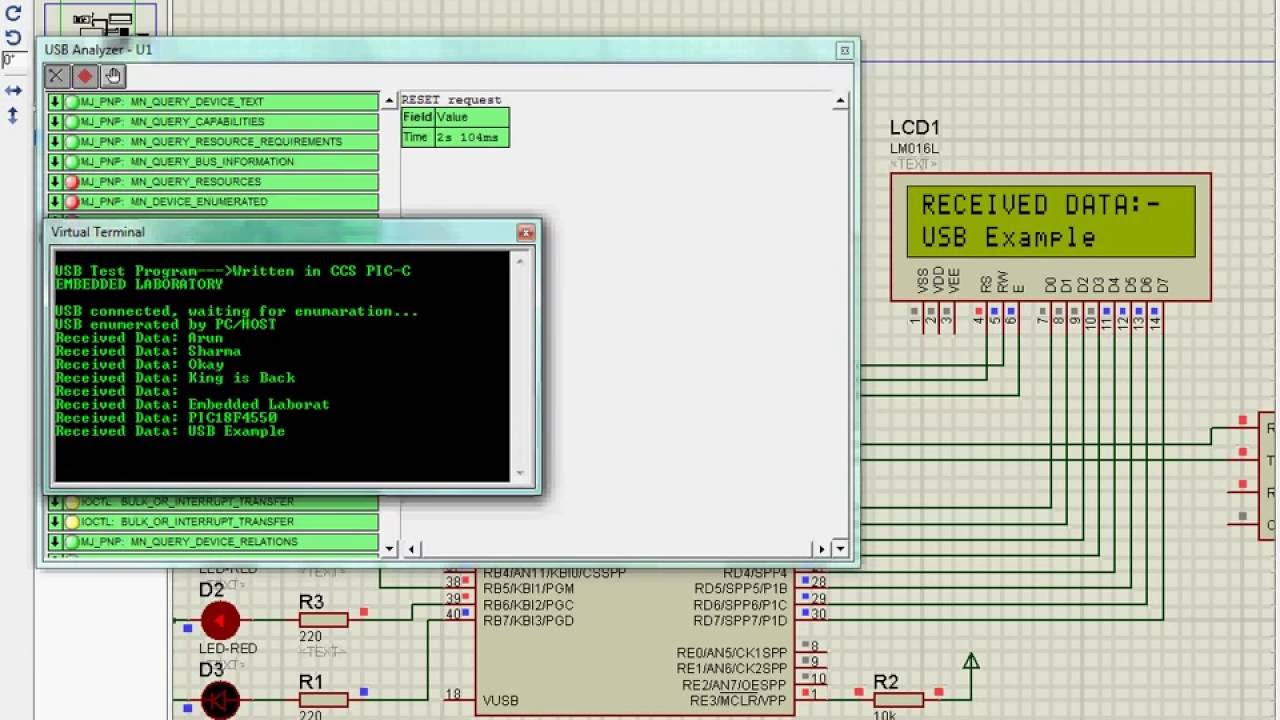Click the rotation angle input field
The width and height of the screenshot is (1280, 720).
(12, 62)
